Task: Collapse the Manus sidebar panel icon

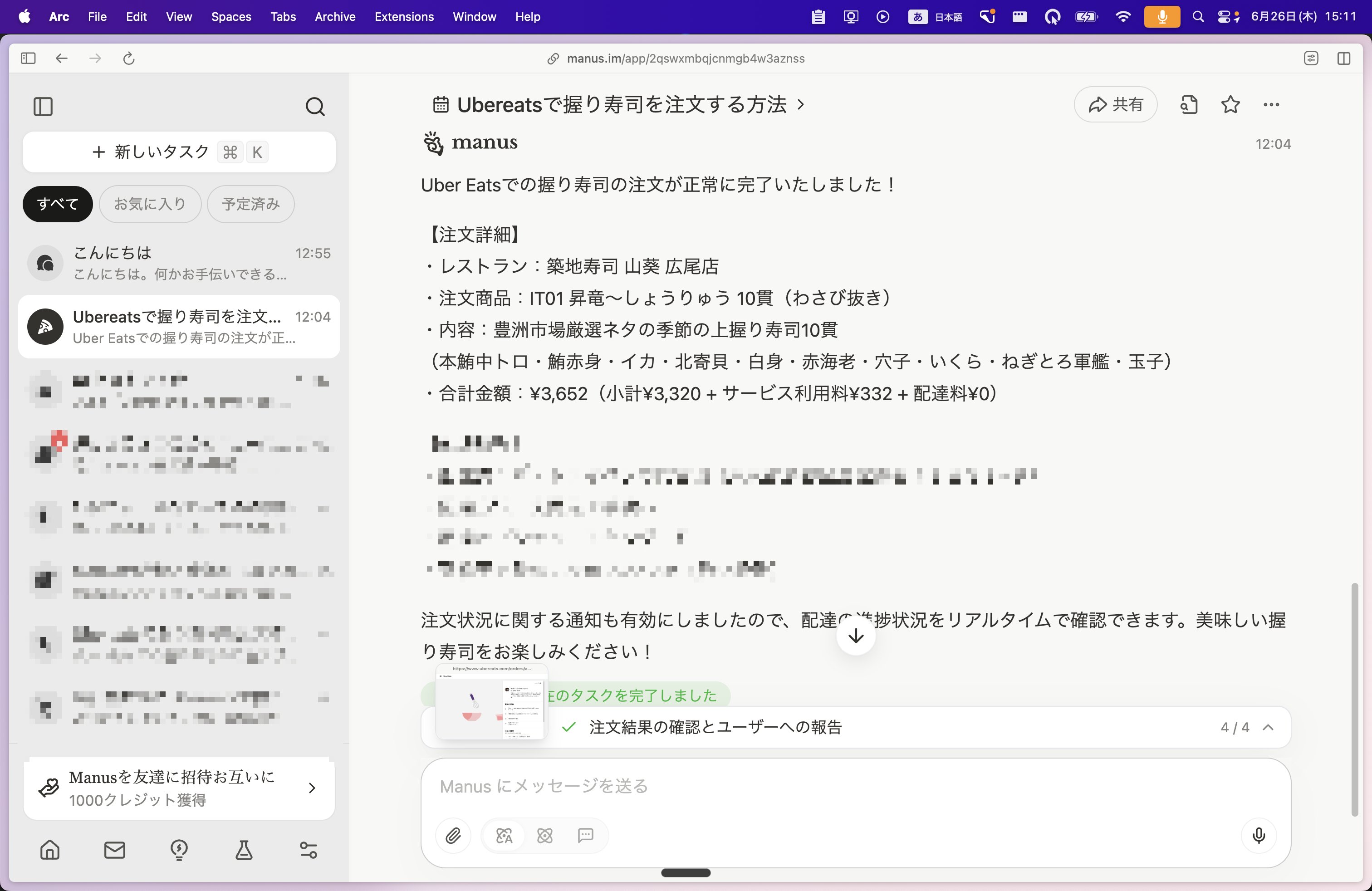Action: click(43, 107)
